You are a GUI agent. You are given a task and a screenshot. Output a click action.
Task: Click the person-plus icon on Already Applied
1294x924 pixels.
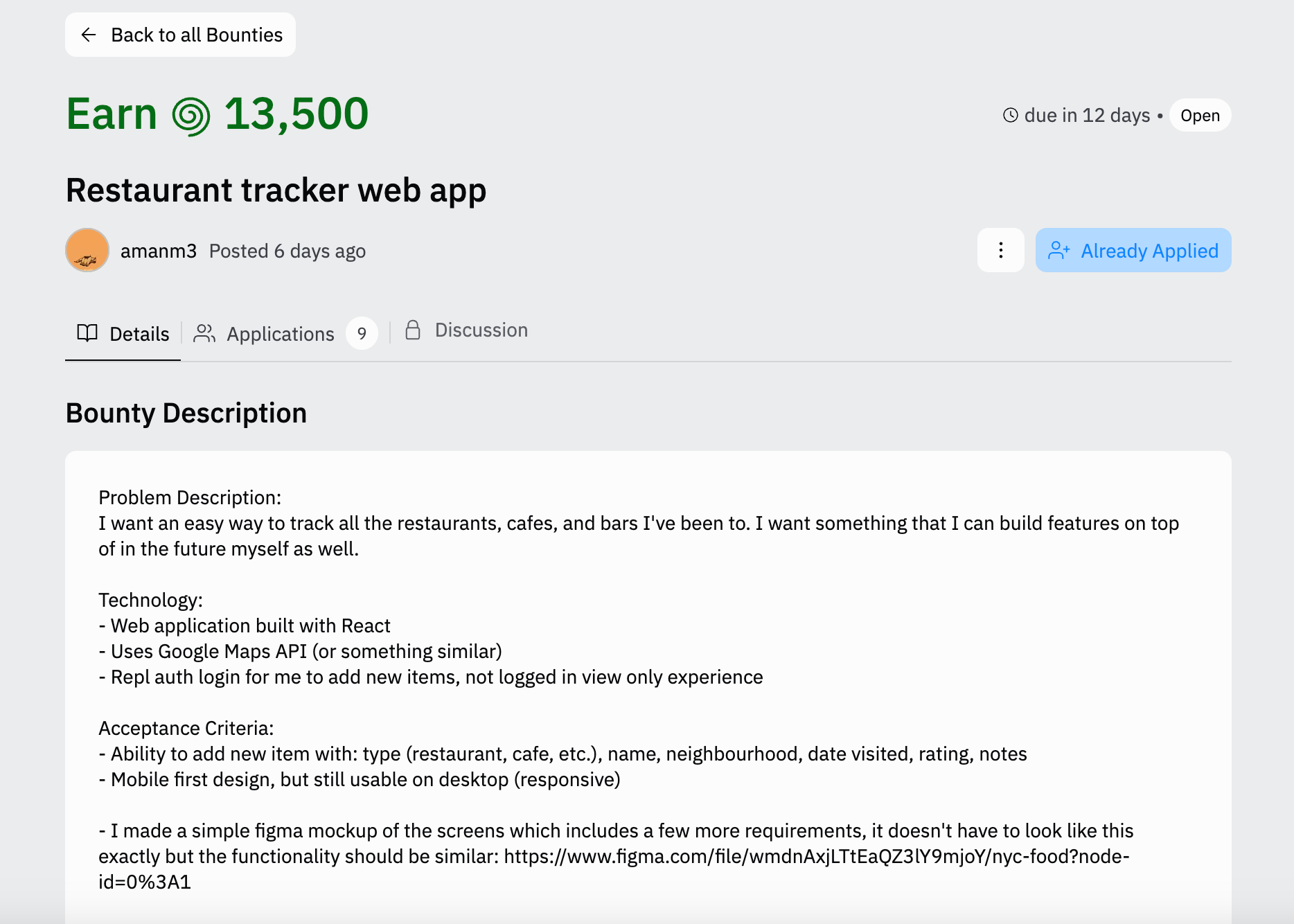tap(1058, 250)
